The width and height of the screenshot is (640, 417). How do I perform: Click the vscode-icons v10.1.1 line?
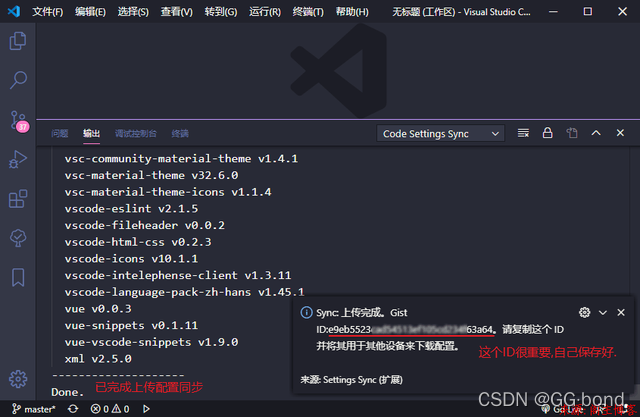[131, 259]
